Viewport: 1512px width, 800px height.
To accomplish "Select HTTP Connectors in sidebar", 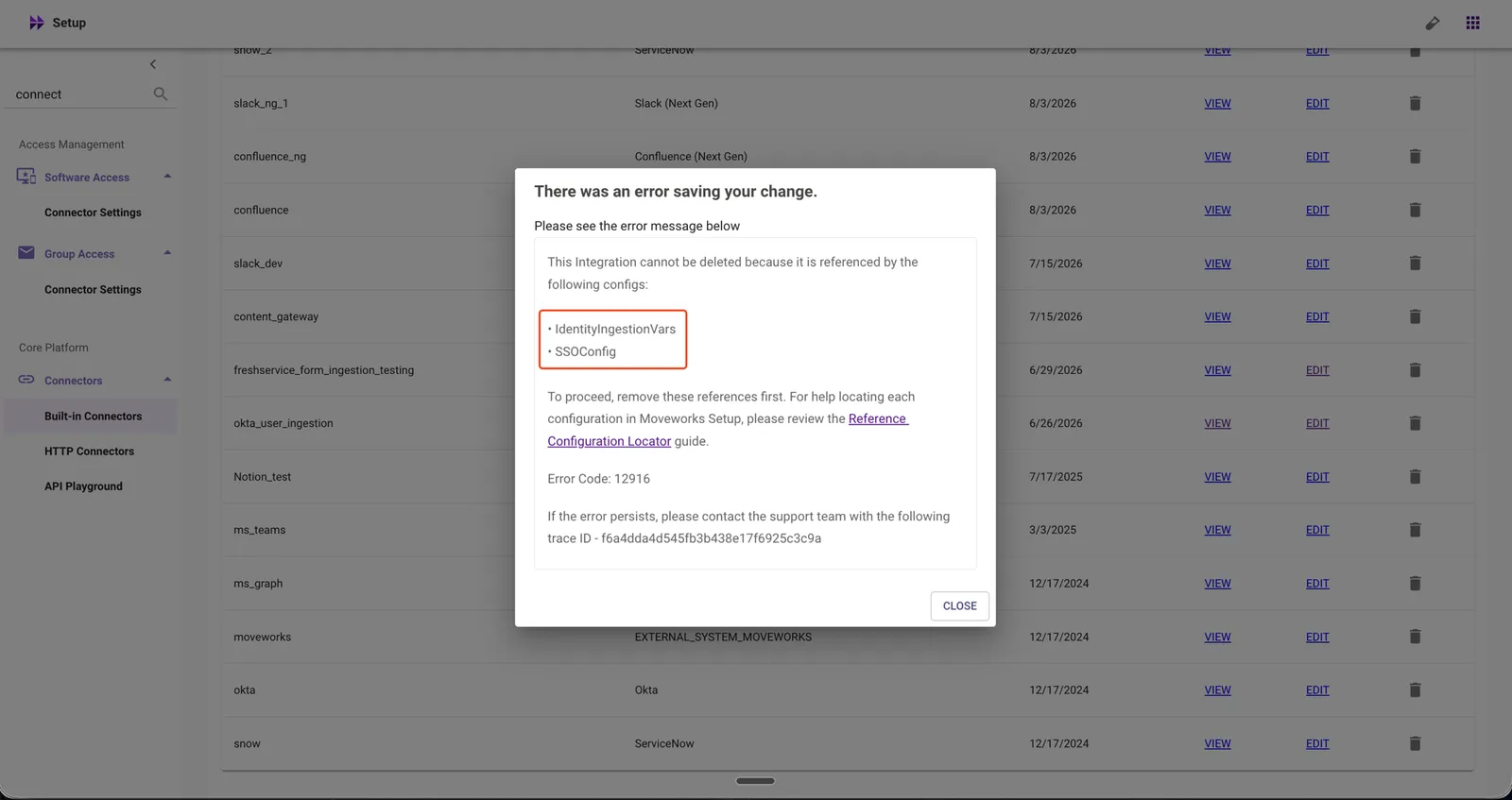I will point(89,451).
